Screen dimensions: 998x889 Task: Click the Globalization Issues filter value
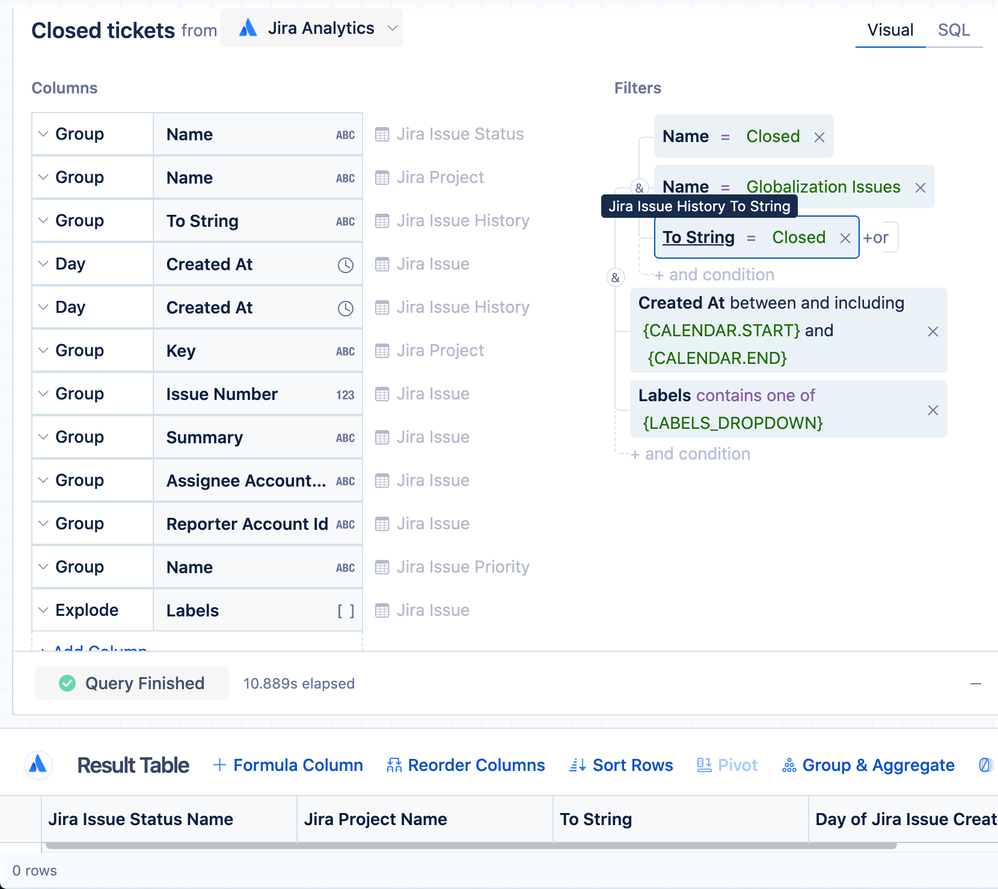click(x=823, y=186)
